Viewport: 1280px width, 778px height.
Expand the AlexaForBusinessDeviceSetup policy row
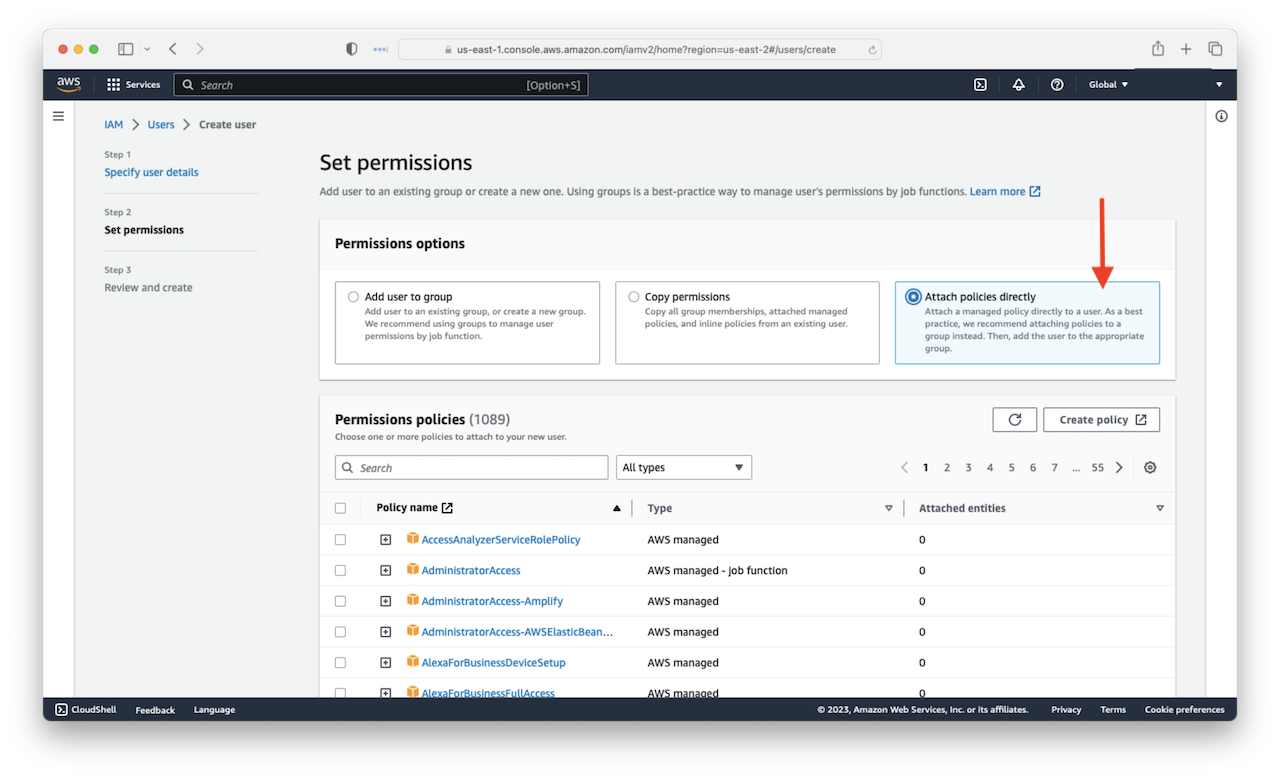[385, 663]
